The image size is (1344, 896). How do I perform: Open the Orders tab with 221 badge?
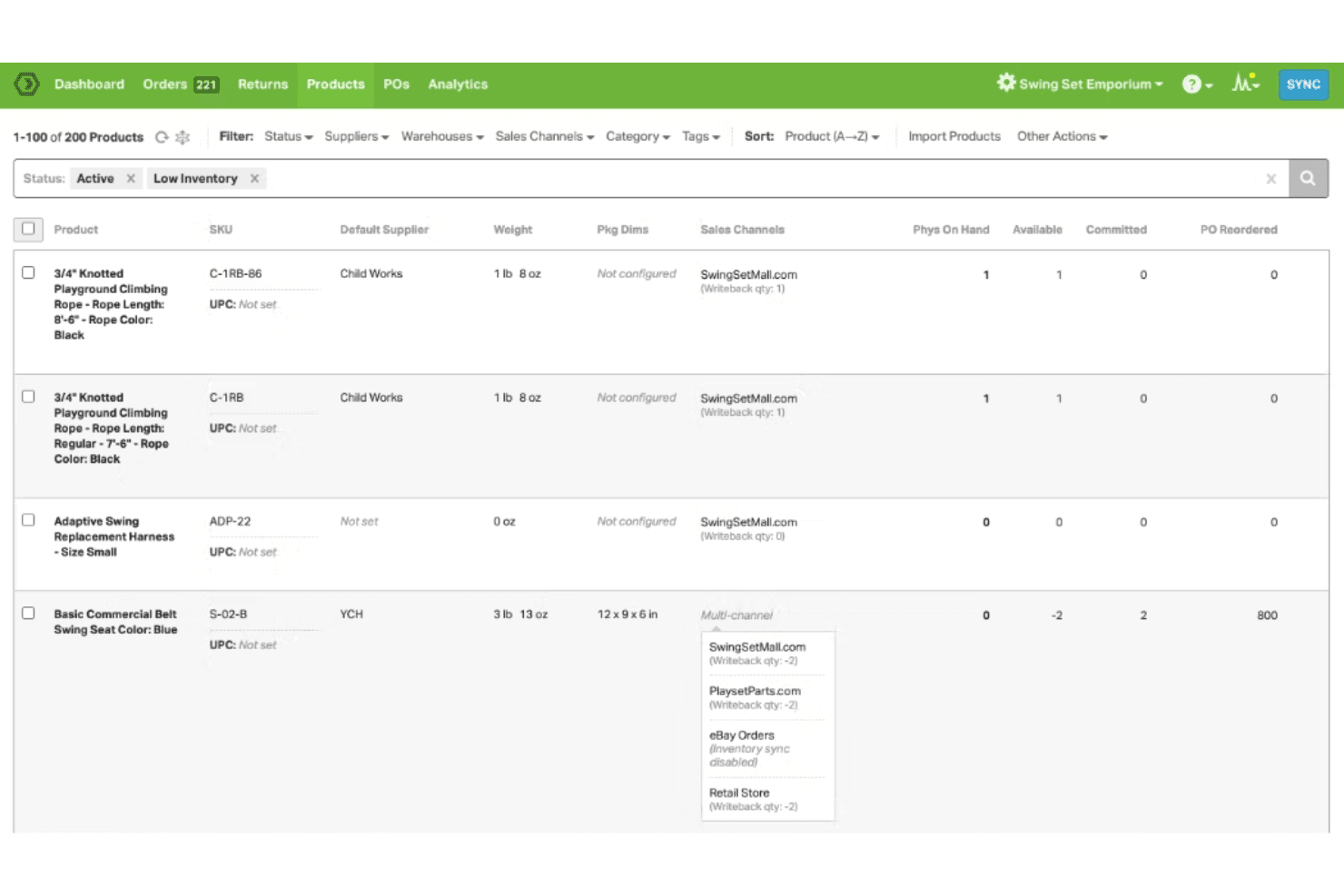pos(181,84)
